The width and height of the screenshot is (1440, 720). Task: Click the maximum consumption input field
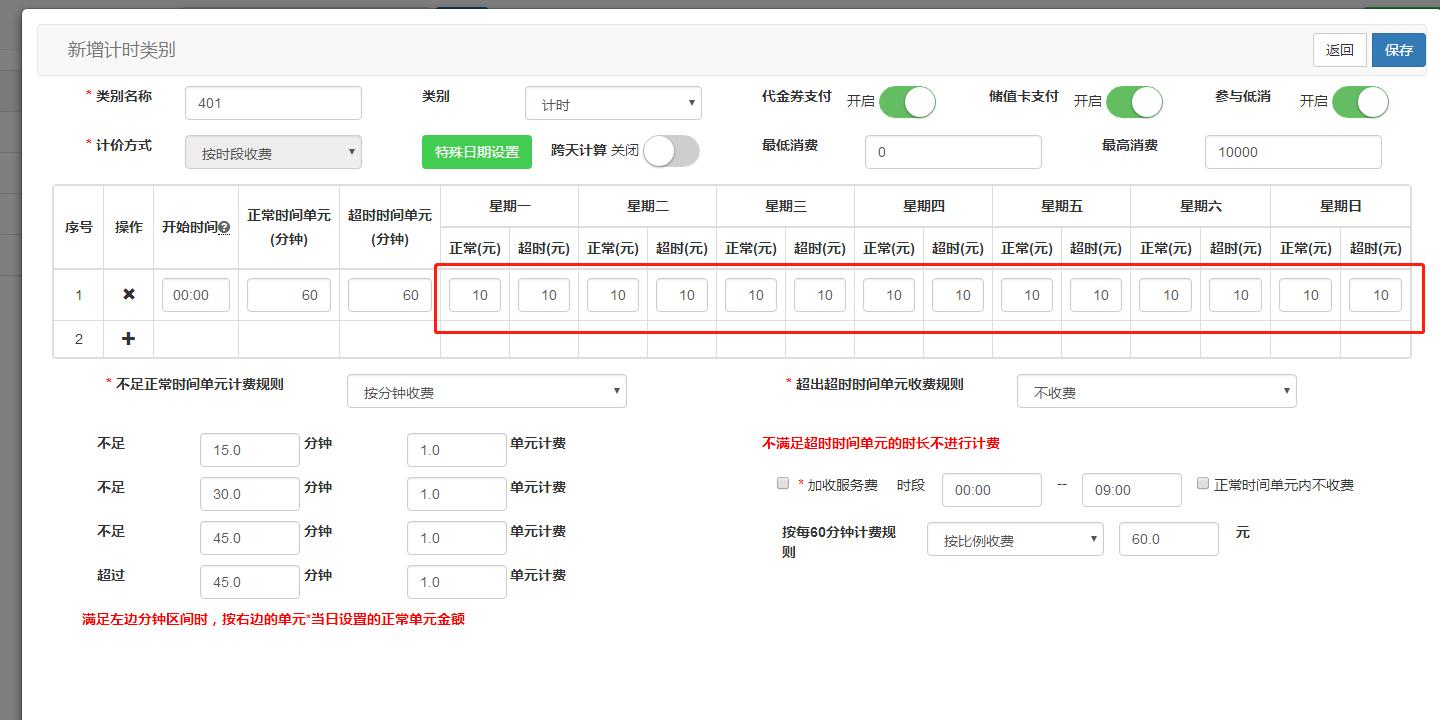(1292, 152)
